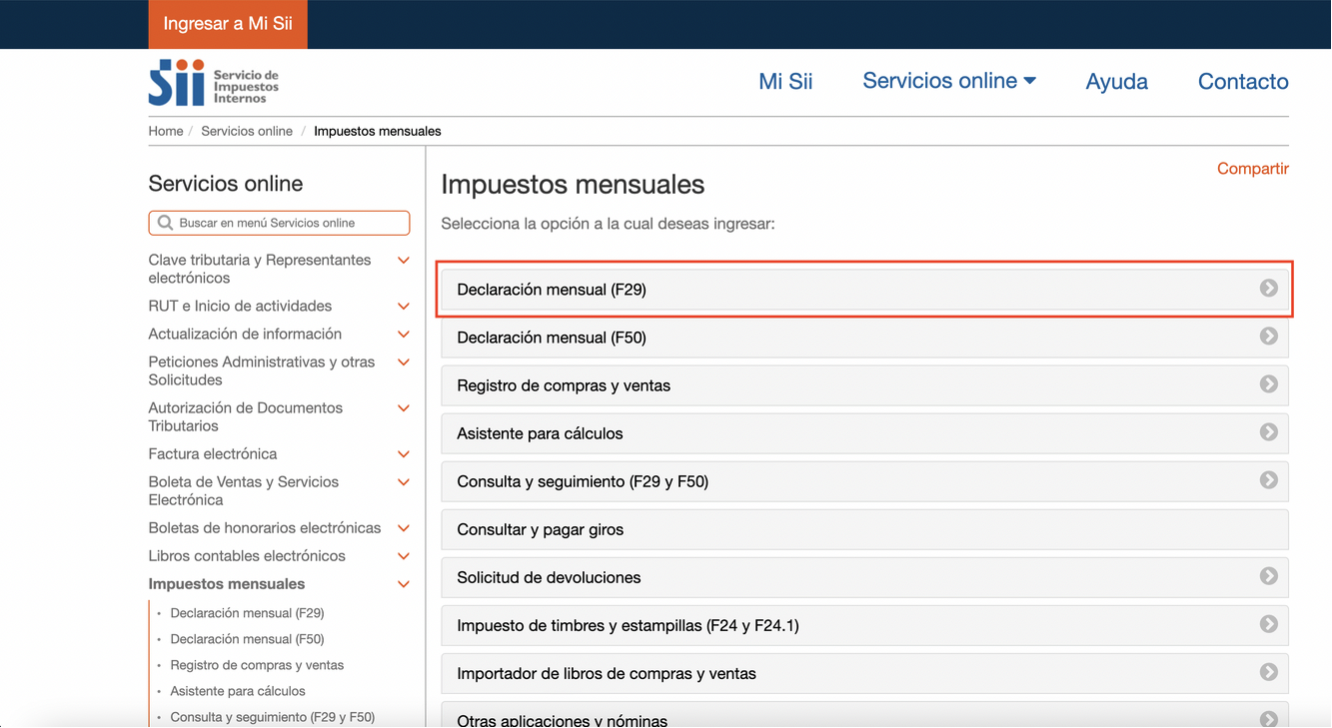Click the arrow icon on Solicitud de devoluciones
The height and width of the screenshot is (728, 1332).
[x=1269, y=577]
